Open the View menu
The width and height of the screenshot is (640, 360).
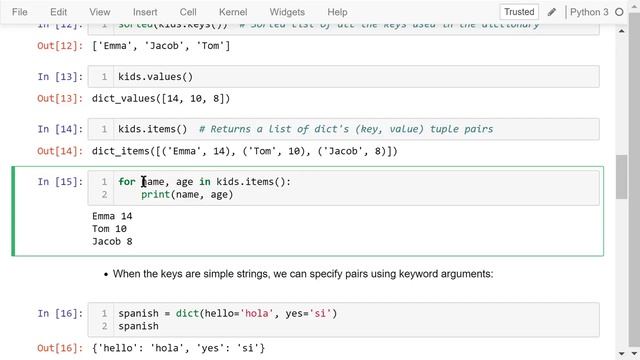click(x=100, y=12)
